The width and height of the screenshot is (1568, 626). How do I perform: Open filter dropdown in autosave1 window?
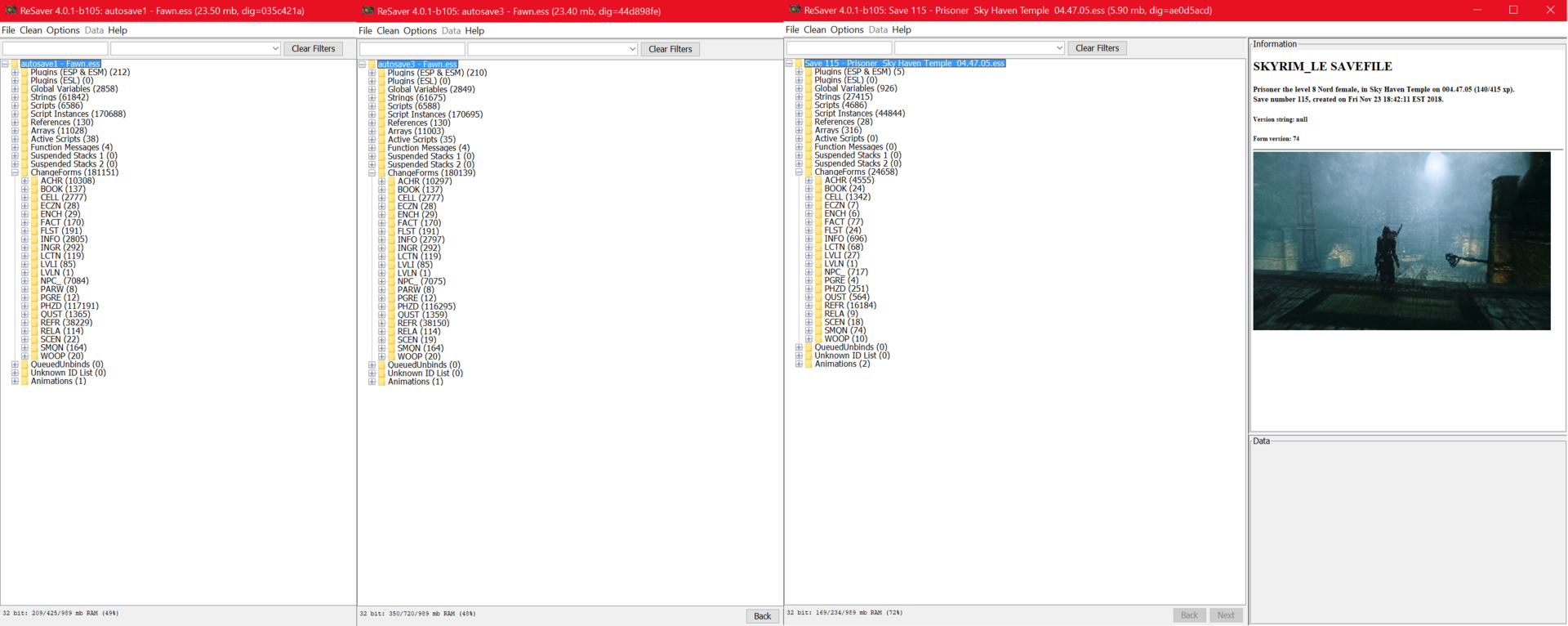pyautogui.click(x=275, y=49)
